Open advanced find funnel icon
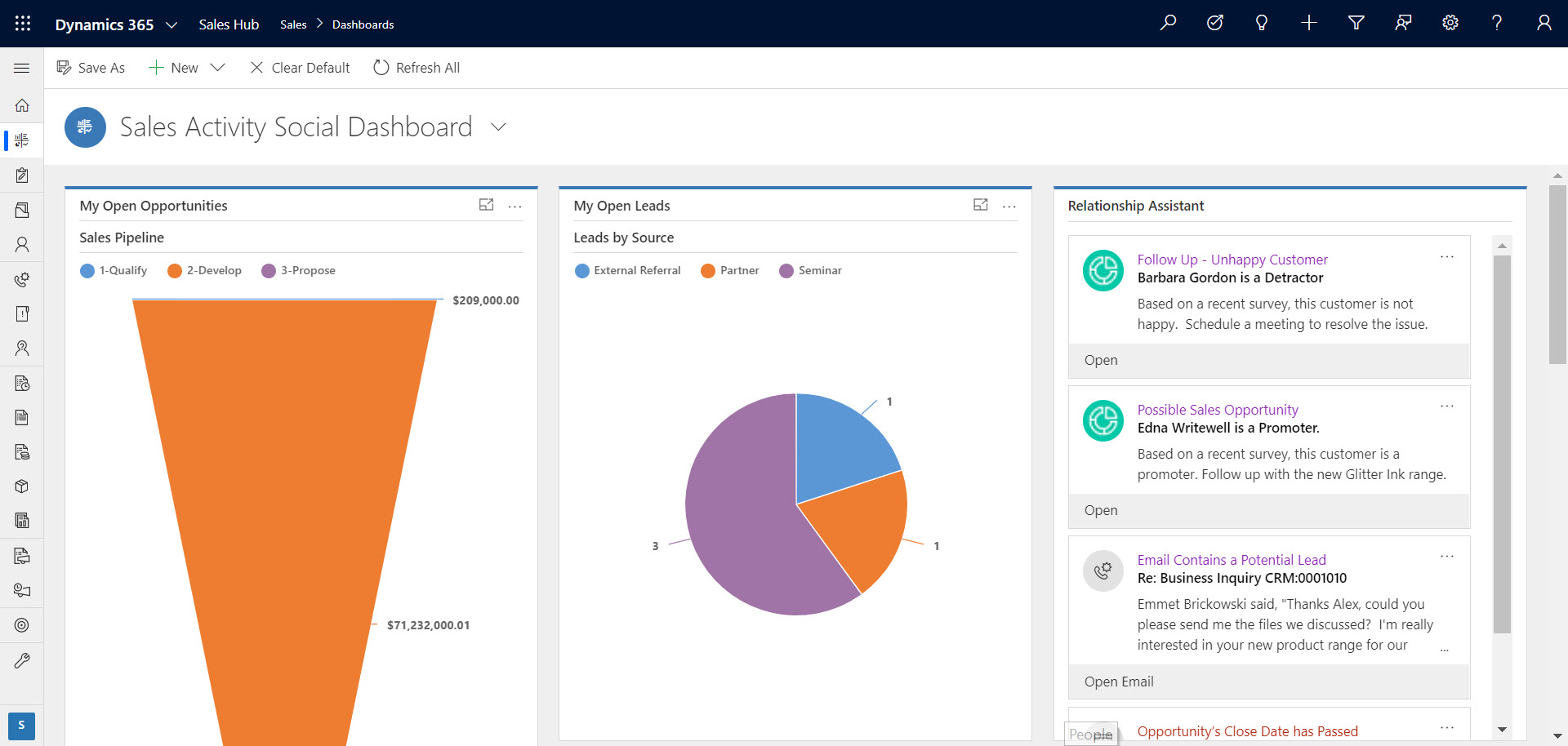 (1356, 23)
